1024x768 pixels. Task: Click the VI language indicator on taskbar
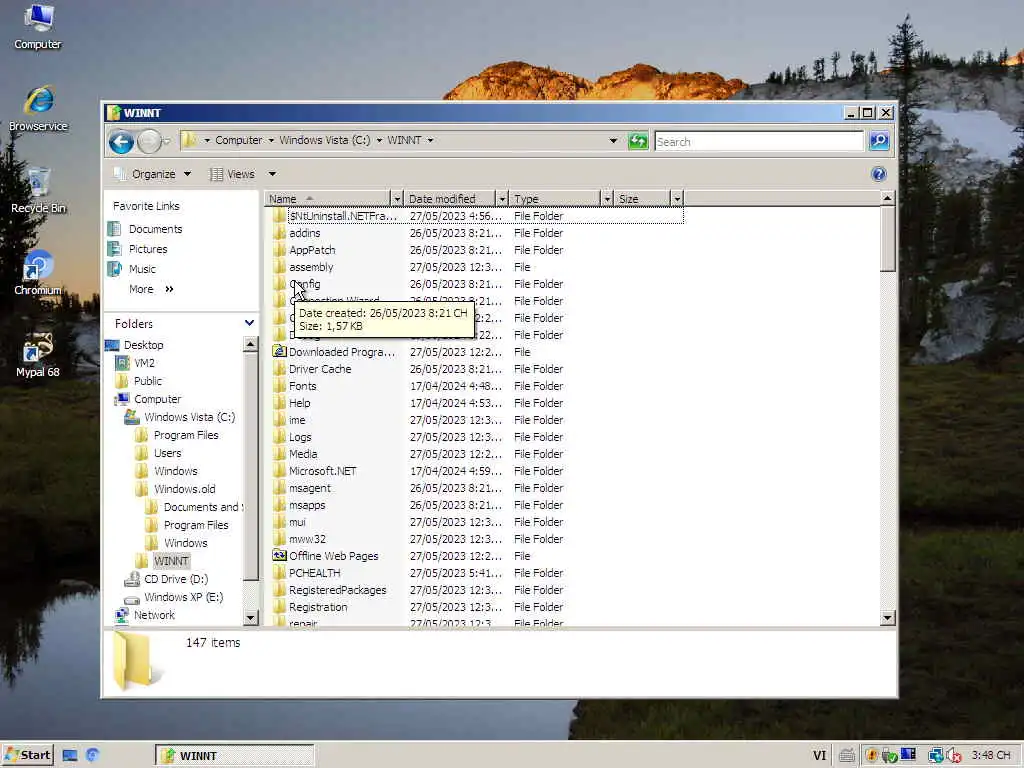(819, 756)
